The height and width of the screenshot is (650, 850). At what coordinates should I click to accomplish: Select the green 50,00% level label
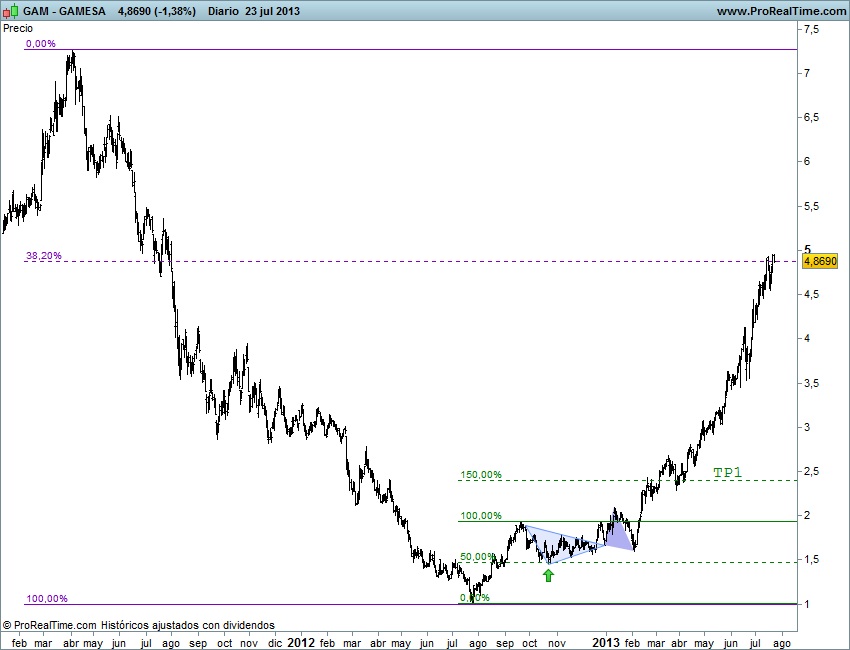[478, 557]
